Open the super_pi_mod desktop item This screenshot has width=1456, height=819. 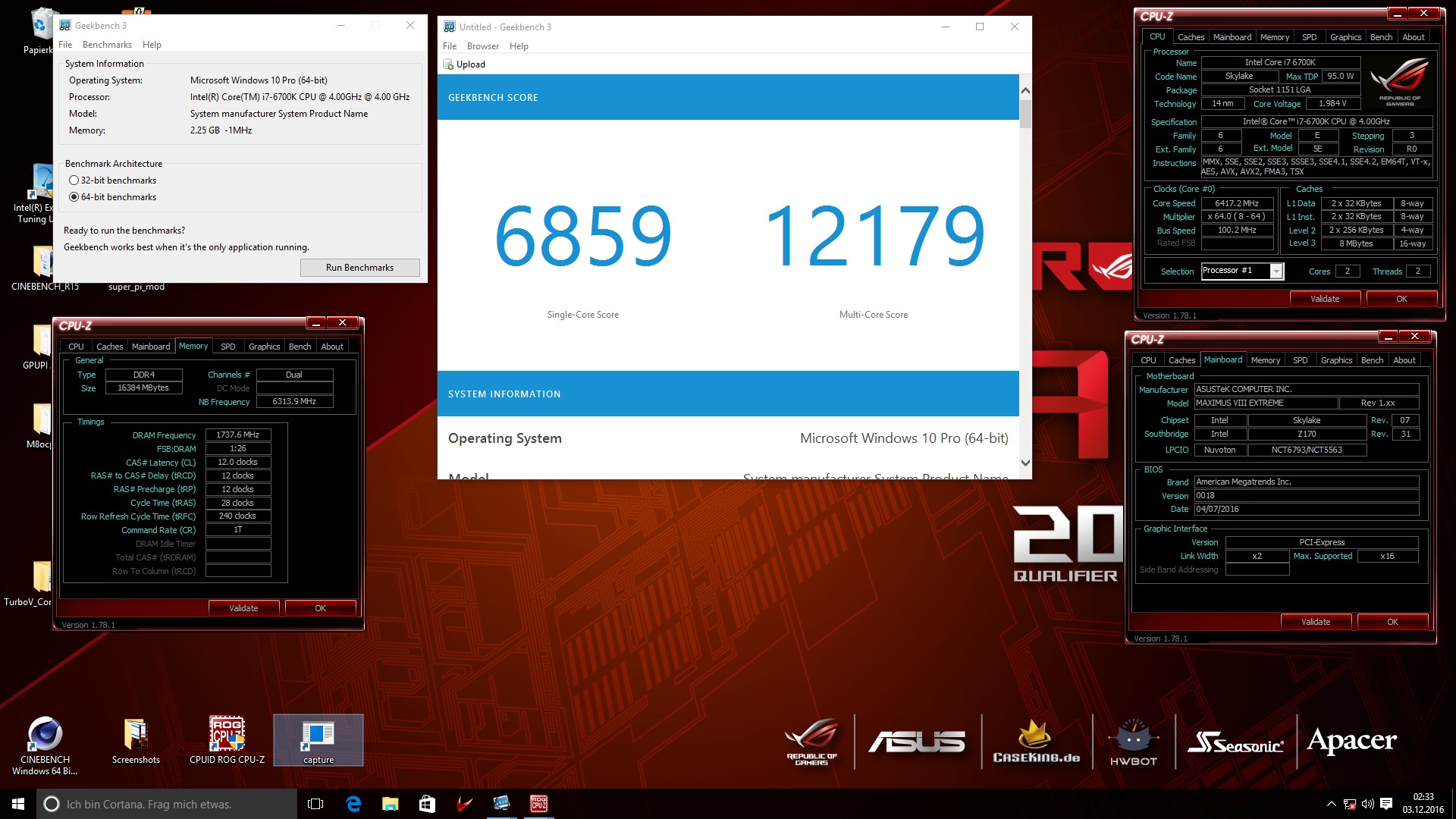click(x=136, y=287)
